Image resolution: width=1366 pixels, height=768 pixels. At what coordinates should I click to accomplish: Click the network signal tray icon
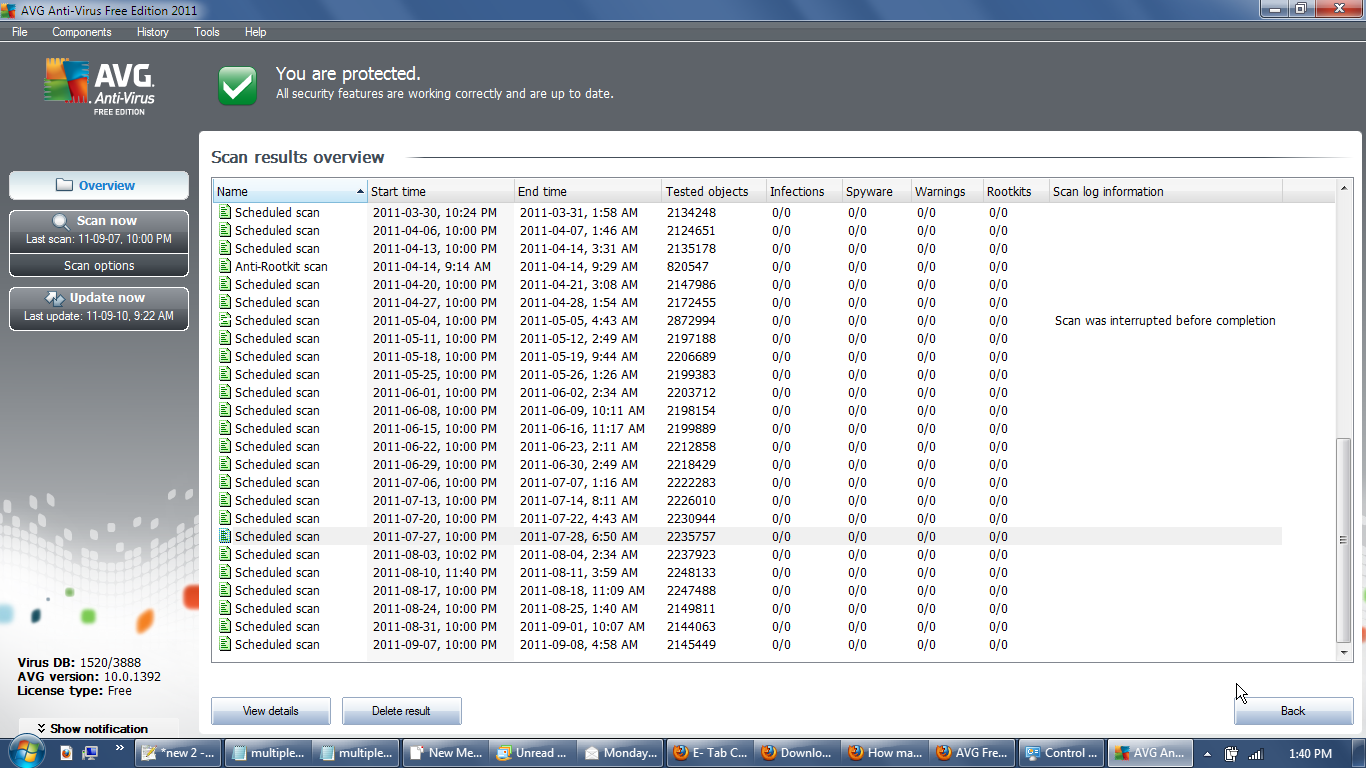[x=1256, y=754]
